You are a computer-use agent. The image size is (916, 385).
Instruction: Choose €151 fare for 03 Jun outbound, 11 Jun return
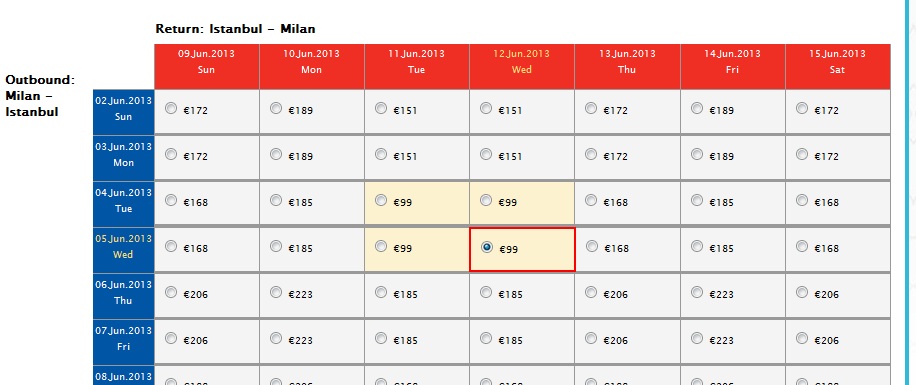point(381,154)
